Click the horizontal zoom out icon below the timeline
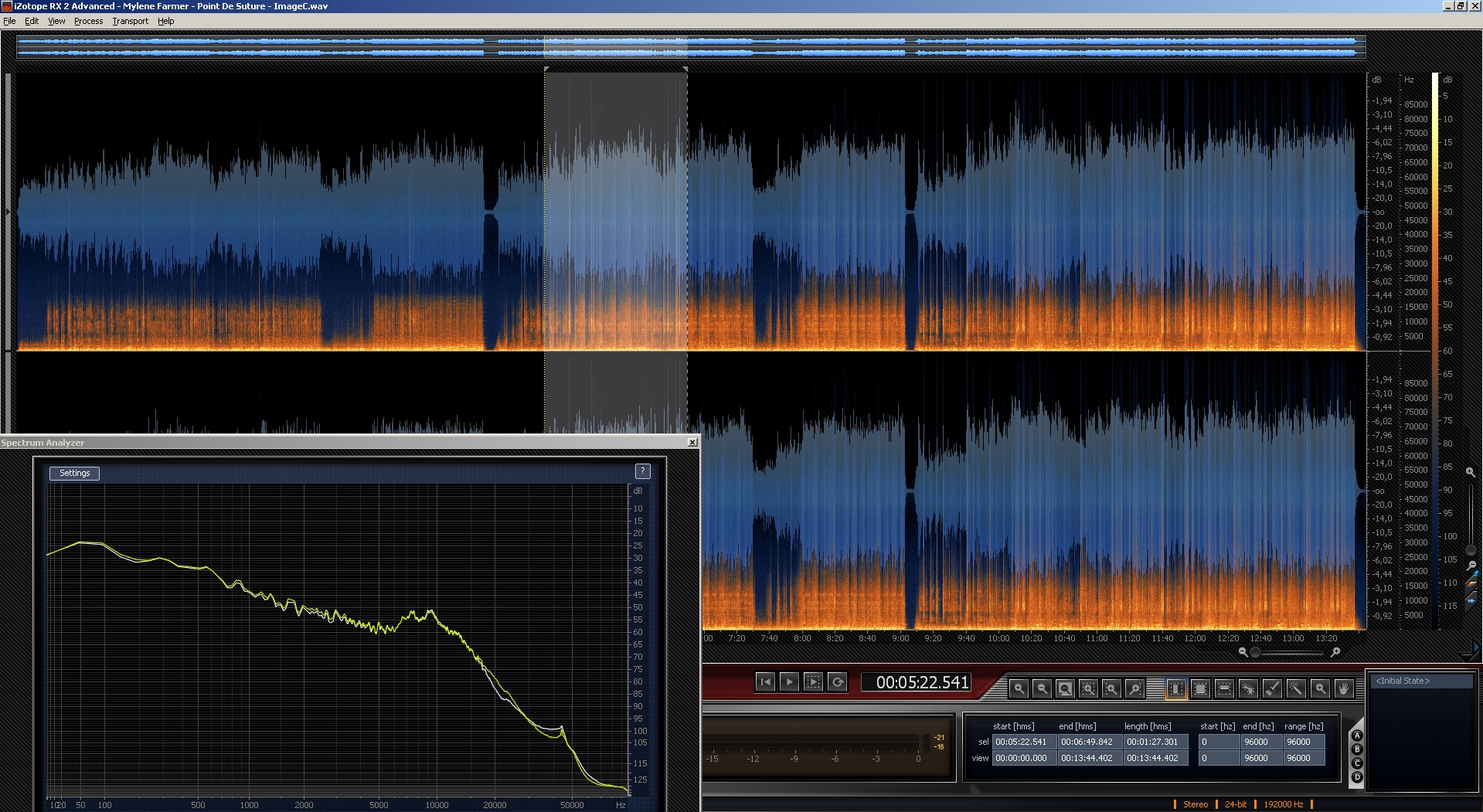 click(x=1243, y=652)
